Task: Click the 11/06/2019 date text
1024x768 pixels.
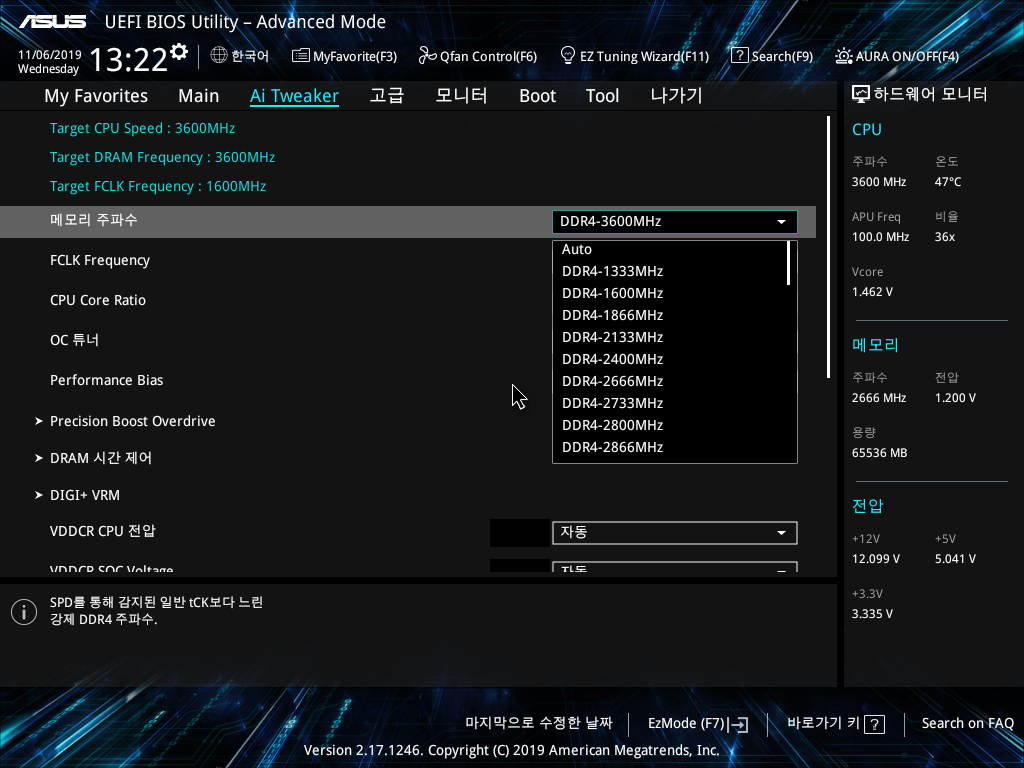Action: 50,55
